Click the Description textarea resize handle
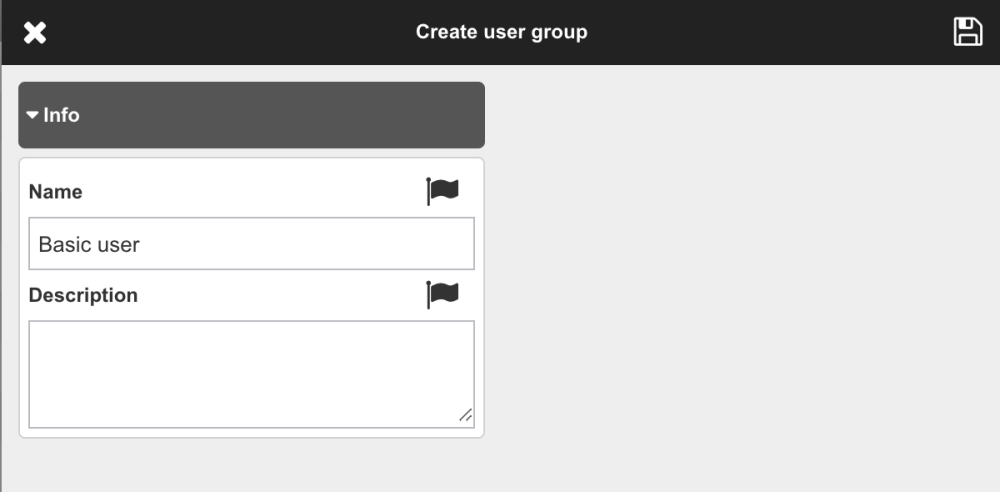 [465, 416]
